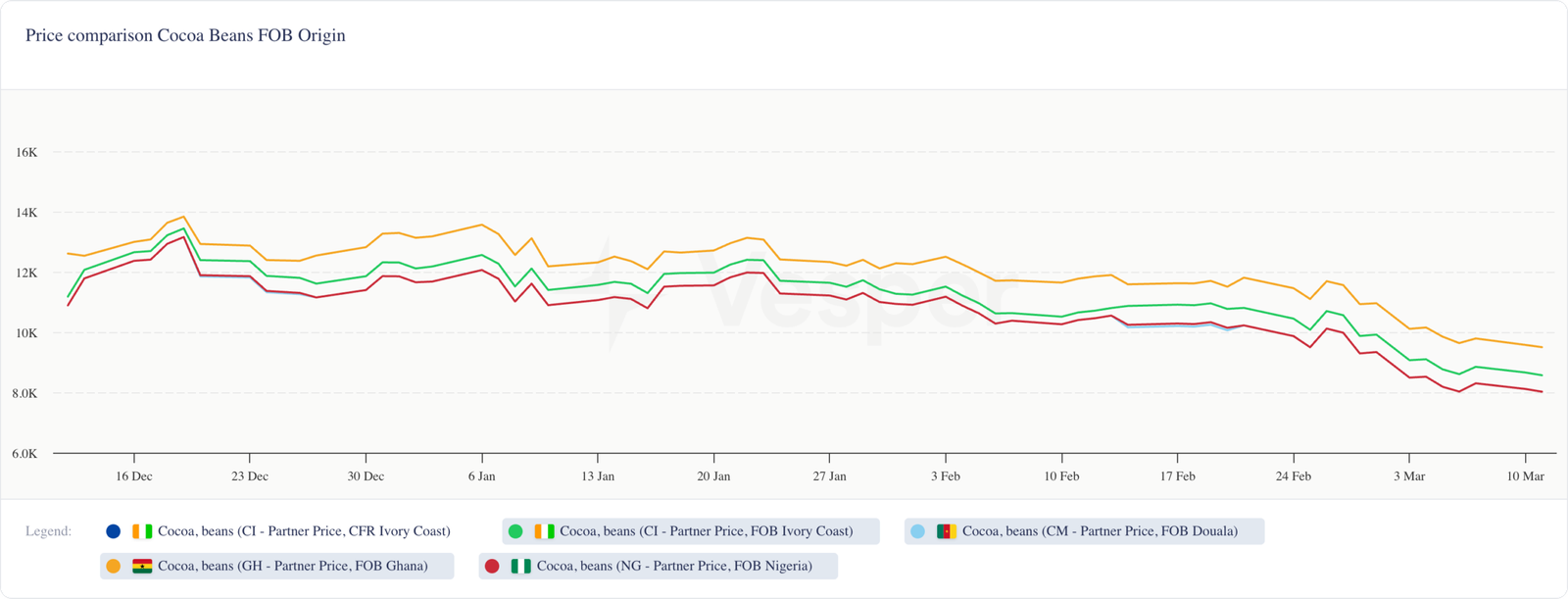Select the 6 Jan date on the x-axis
The width and height of the screenshot is (1568, 599).
(x=481, y=476)
